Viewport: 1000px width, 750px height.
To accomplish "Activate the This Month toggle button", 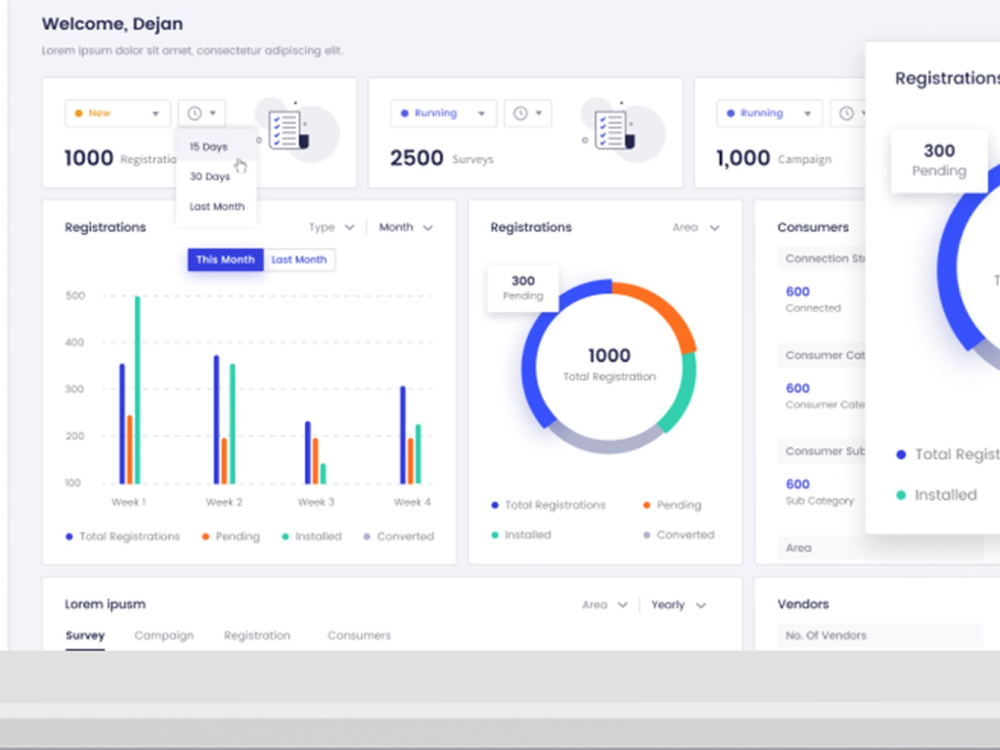I will 226,260.
